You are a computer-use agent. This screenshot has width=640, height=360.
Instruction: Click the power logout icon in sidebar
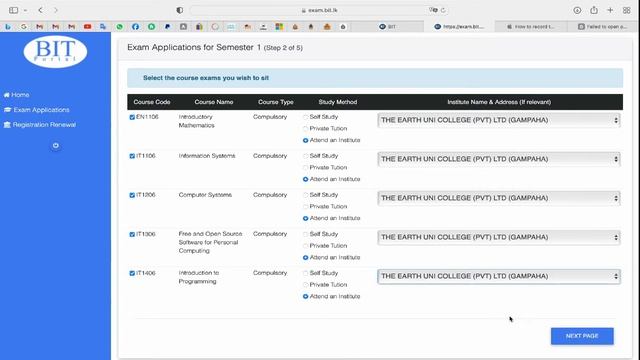coord(56,146)
